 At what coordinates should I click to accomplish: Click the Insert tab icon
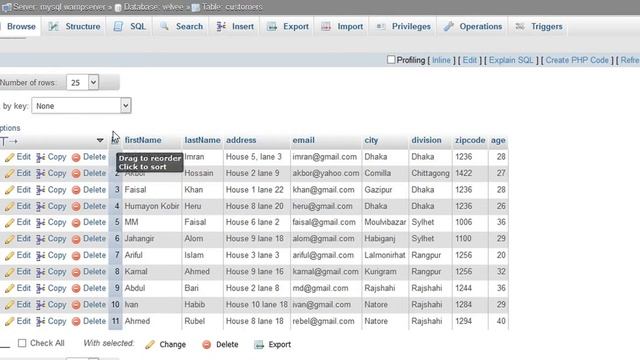[x=221, y=27]
